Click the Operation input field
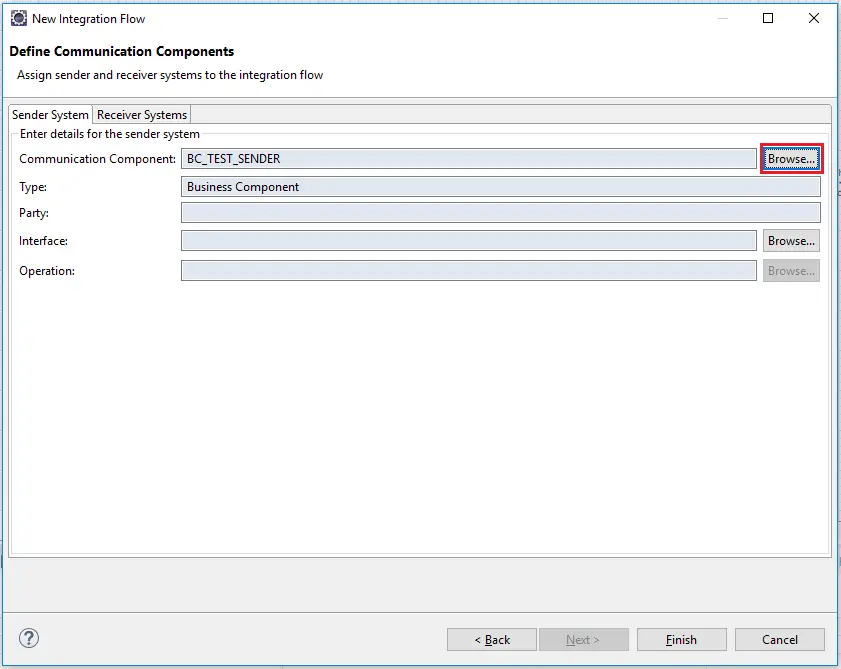This screenshot has height=669, width=841. pyautogui.click(x=469, y=271)
